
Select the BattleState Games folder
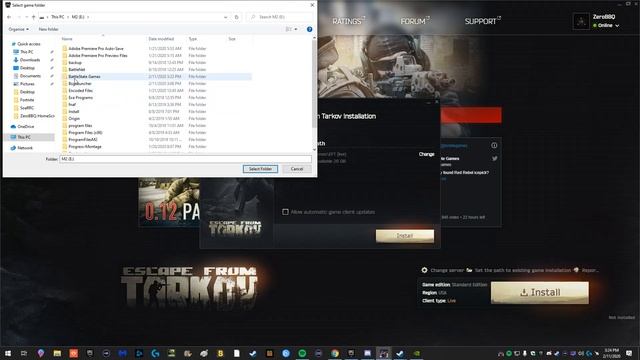coord(84,76)
